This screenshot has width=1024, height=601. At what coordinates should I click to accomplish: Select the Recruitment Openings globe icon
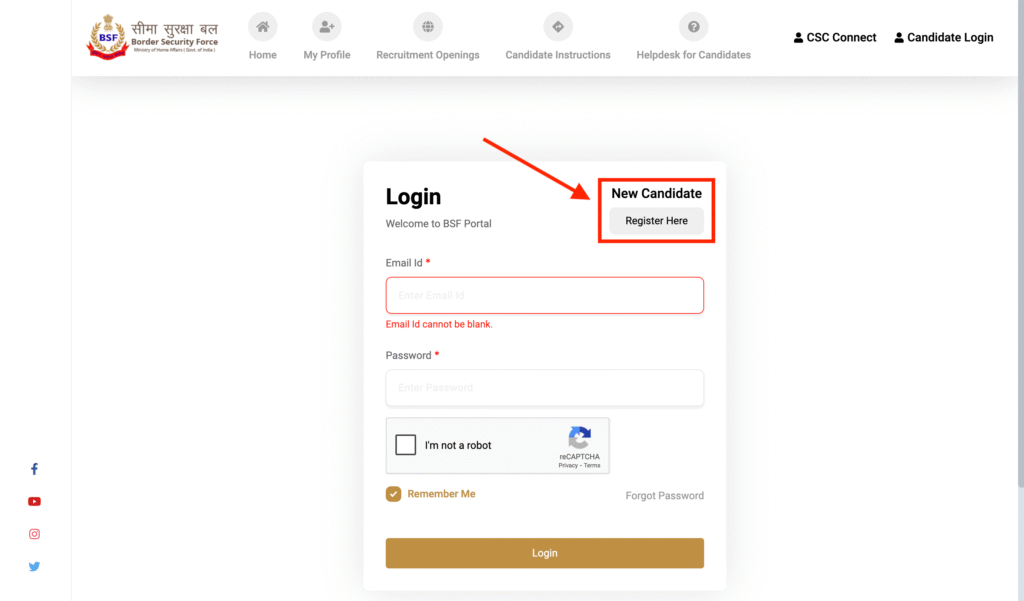click(x=428, y=27)
